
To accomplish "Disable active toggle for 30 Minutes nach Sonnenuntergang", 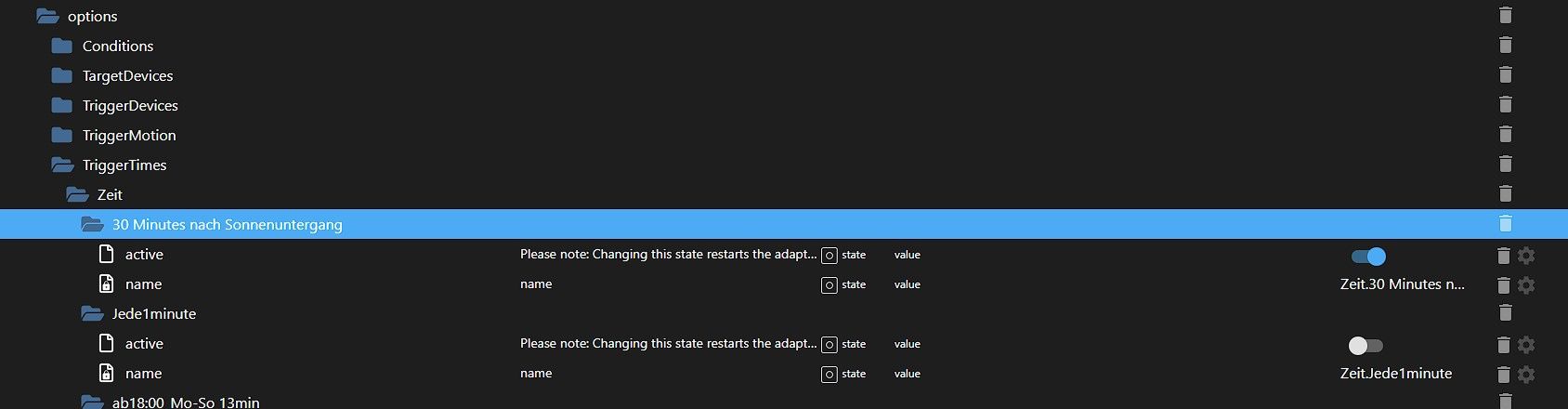I will click(1367, 257).
